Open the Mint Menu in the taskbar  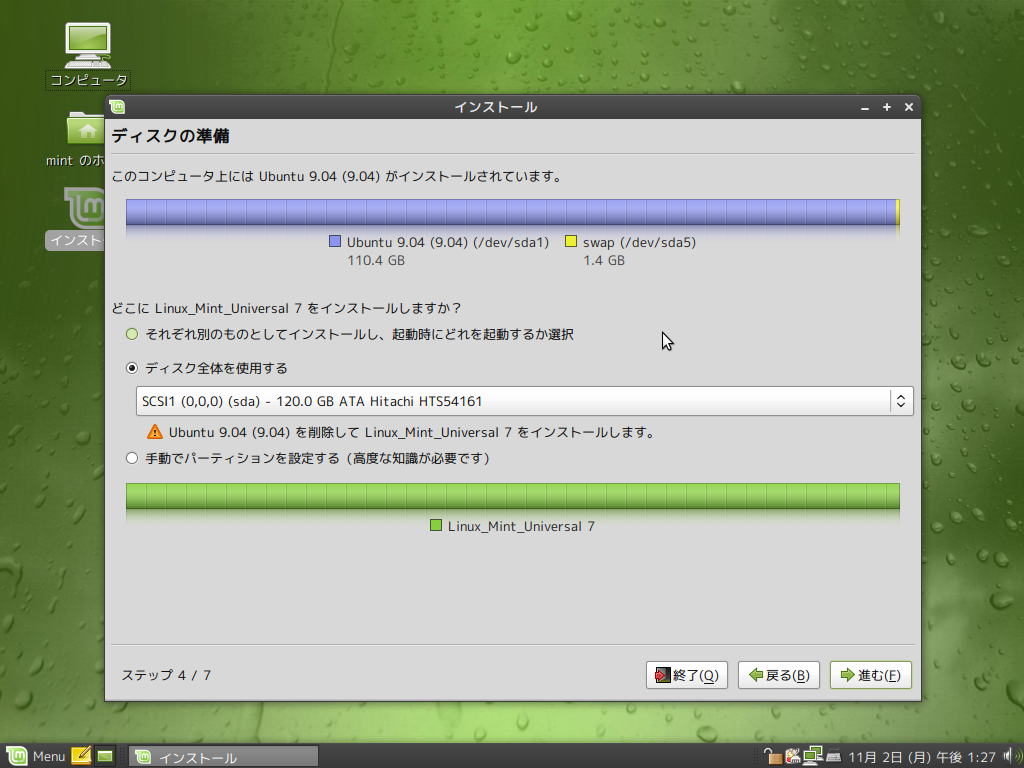pyautogui.click(x=36, y=756)
